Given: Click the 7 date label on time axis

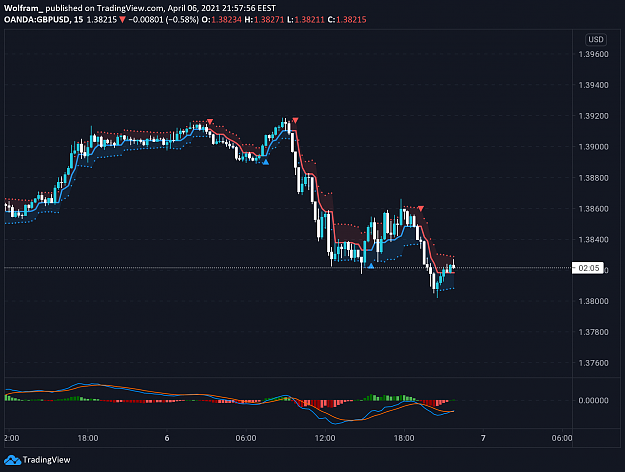Looking at the screenshot, I should pyautogui.click(x=483, y=438).
